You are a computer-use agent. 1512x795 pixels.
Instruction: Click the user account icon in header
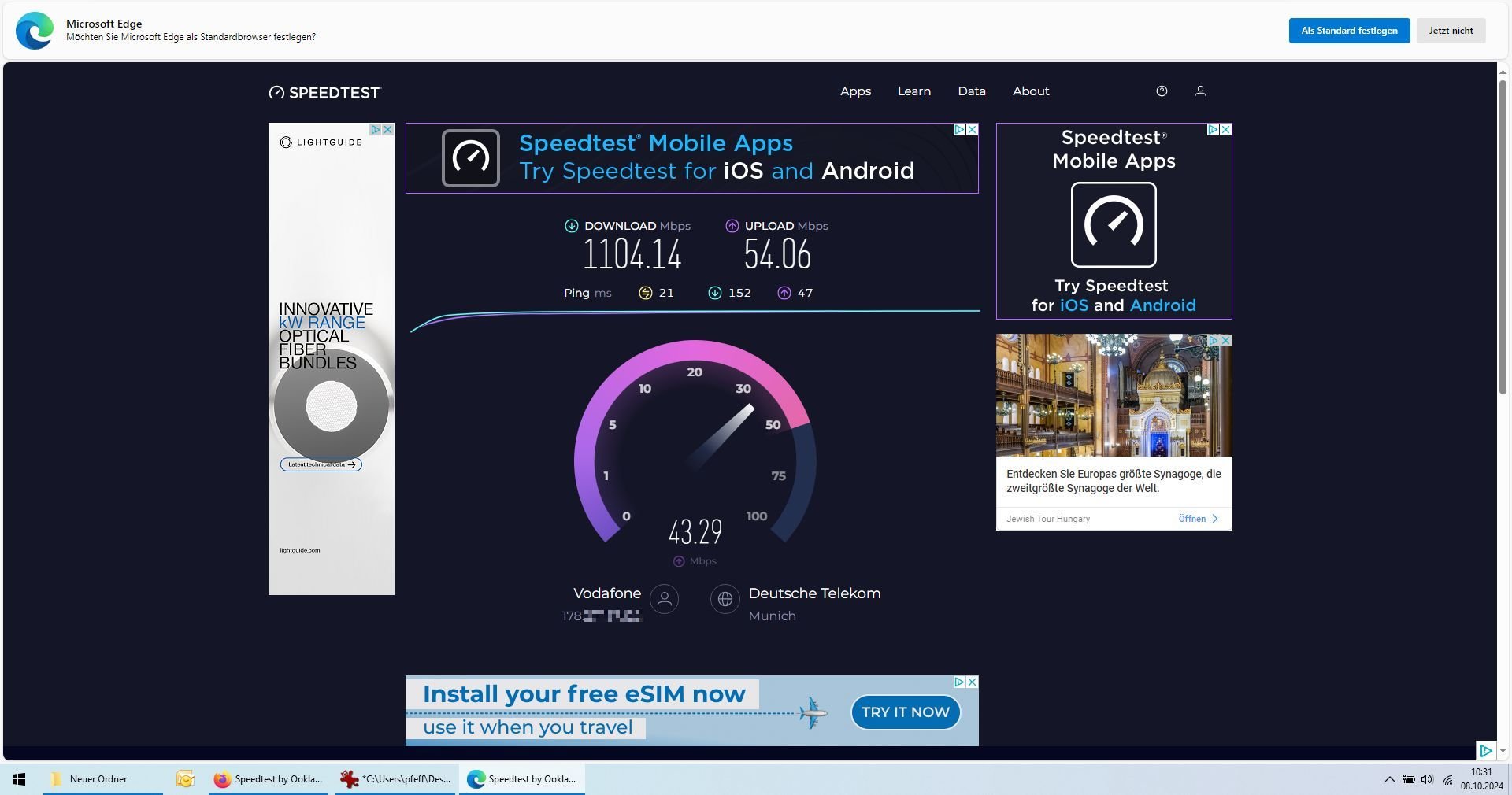coord(1200,91)
